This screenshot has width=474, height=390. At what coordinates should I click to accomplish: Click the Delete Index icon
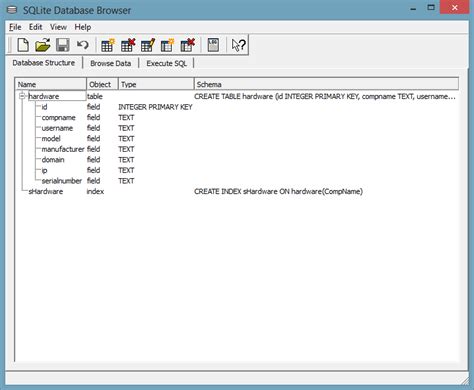tap(187, 45)
